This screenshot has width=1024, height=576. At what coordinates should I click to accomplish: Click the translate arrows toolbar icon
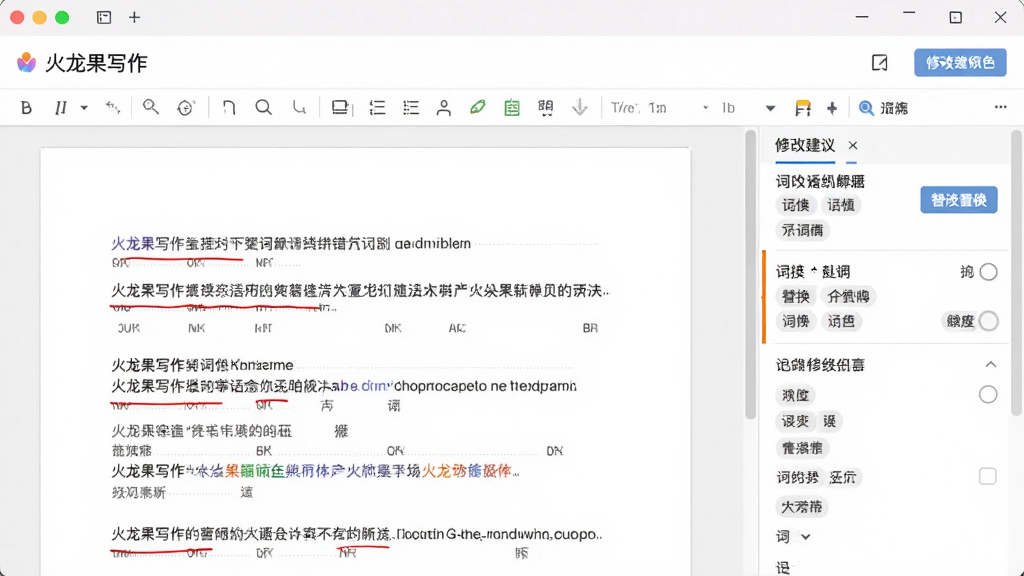112,108
